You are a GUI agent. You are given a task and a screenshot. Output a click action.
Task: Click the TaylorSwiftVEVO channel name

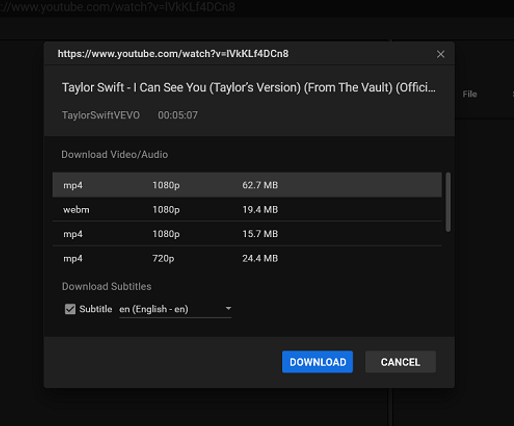pos(101,115)
